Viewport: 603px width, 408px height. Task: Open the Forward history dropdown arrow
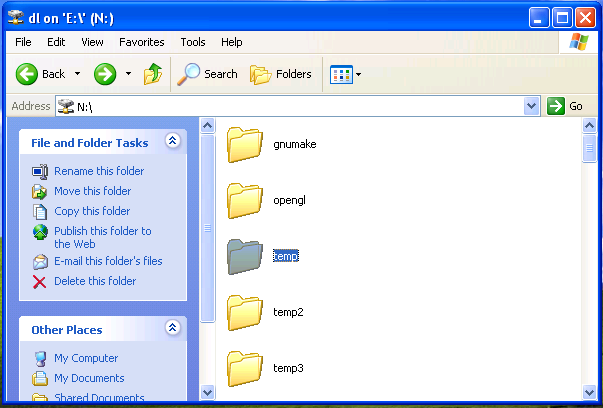point(128,74)
